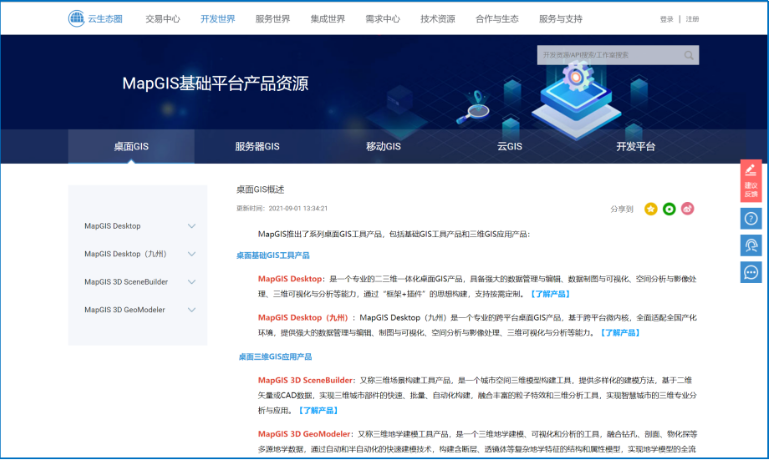The image size is (771, 462).
Task: Open 服务与支持 in top navigation
Action: (x=561, y=19)
